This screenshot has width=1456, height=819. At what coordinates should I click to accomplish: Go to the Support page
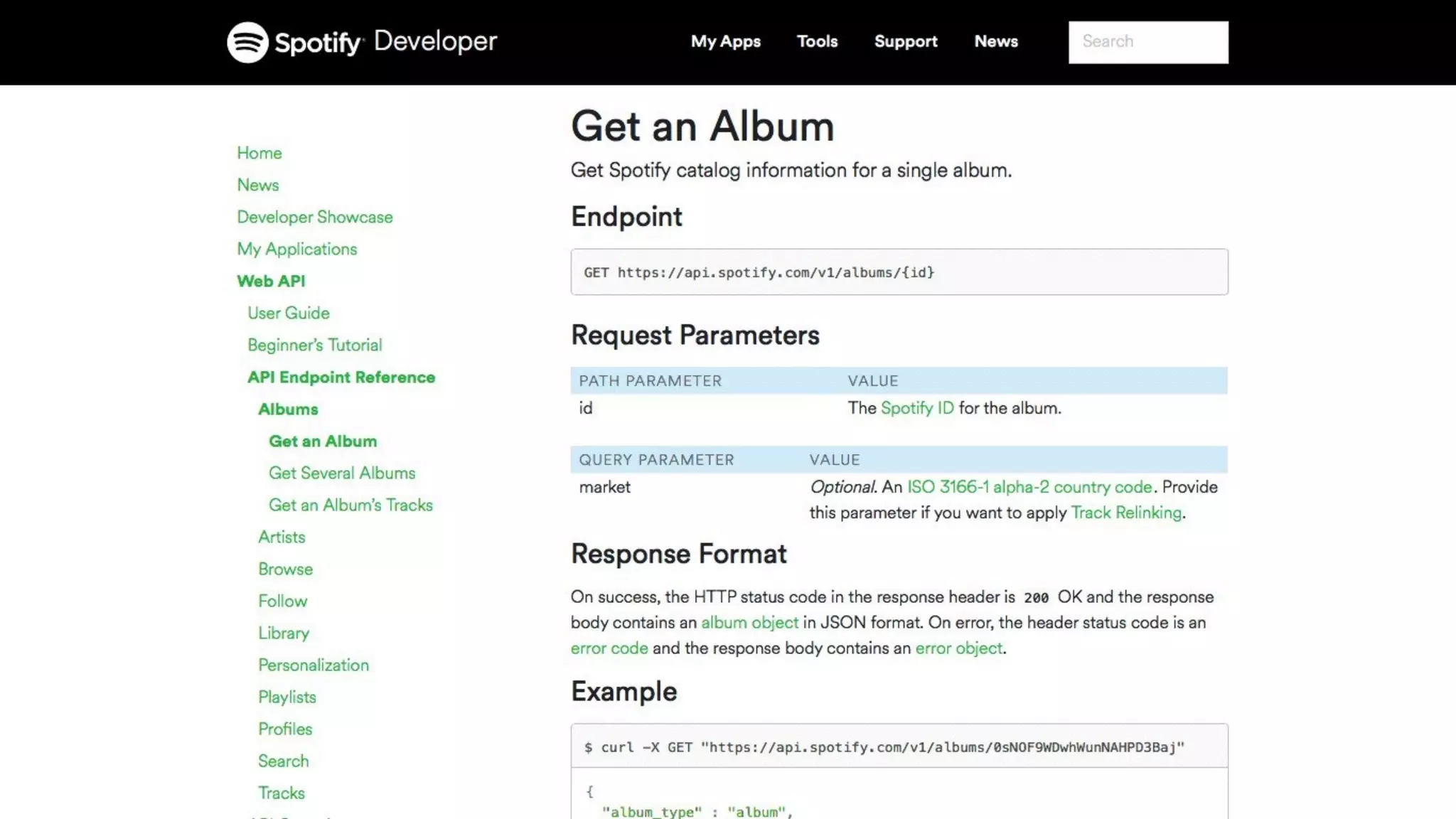pos(905,41)
